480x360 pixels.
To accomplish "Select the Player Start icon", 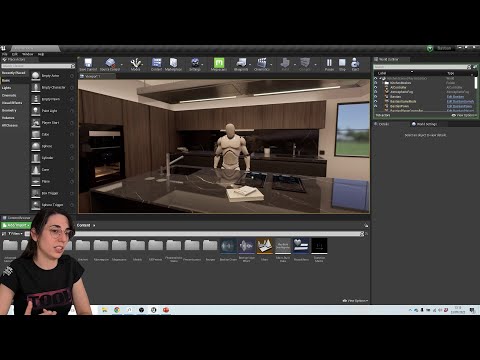I will (x=36, y=123).
